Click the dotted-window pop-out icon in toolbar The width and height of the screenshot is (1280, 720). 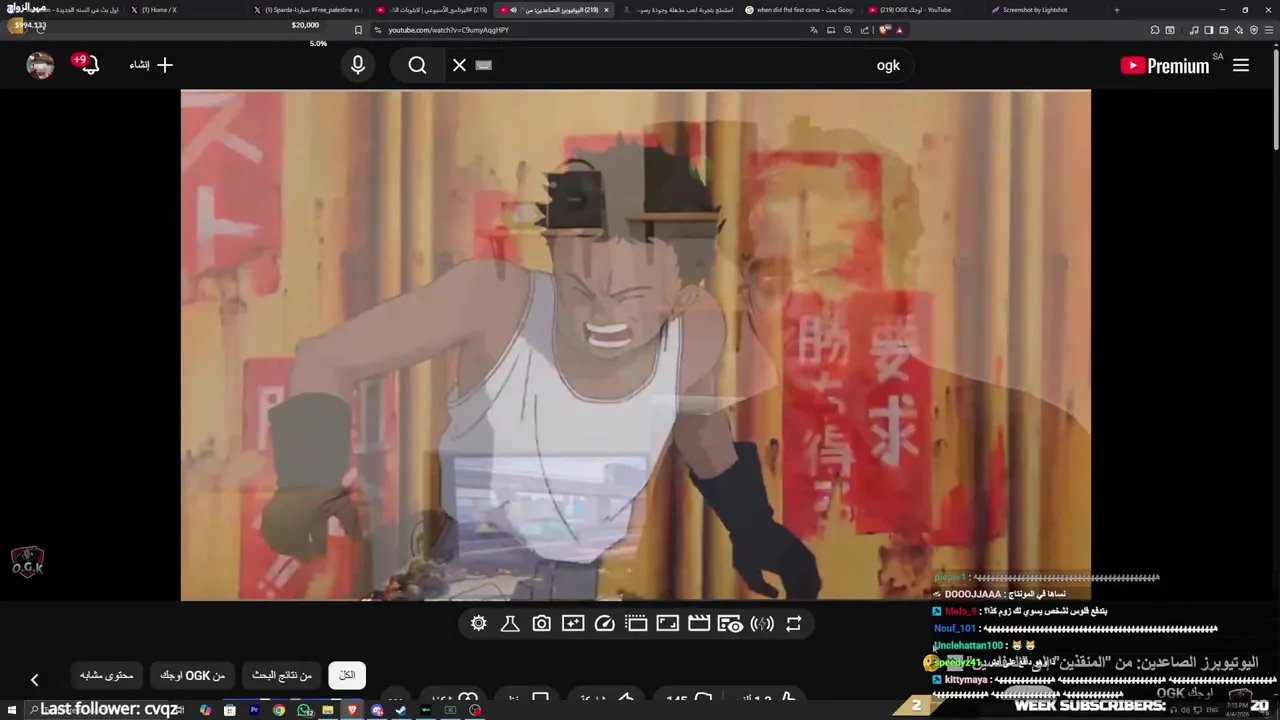(x=636, y=624)
